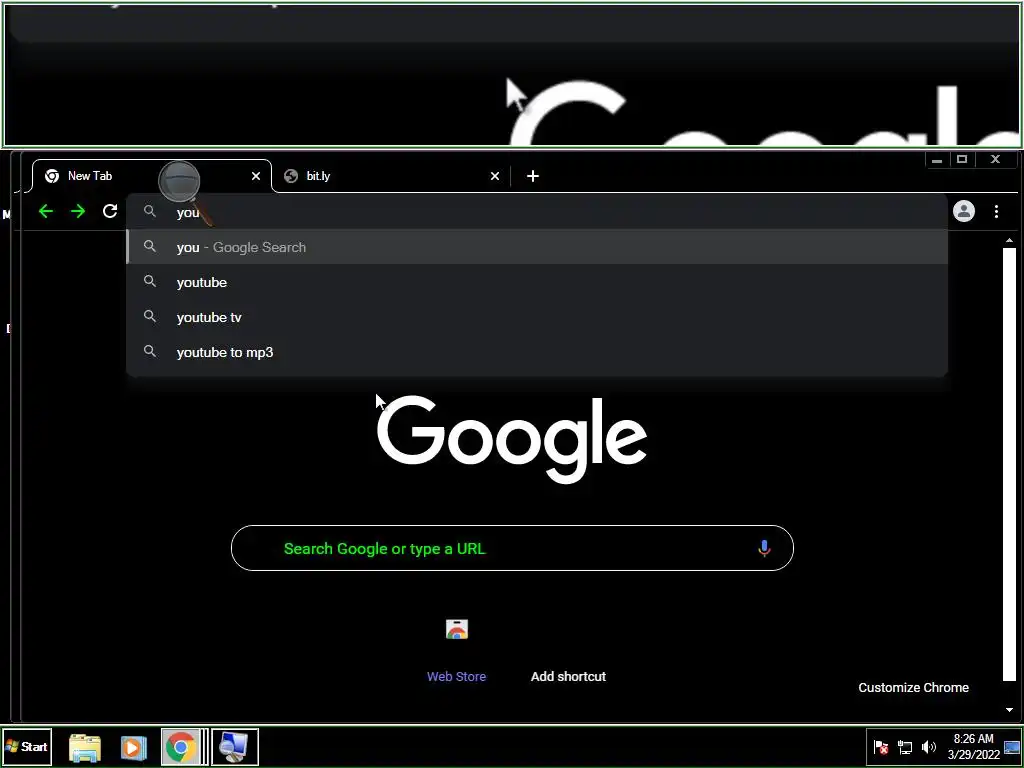Viewport: 1024px width, 768px height.
Task: Reload the current page
Action: [x=110, y=211]
